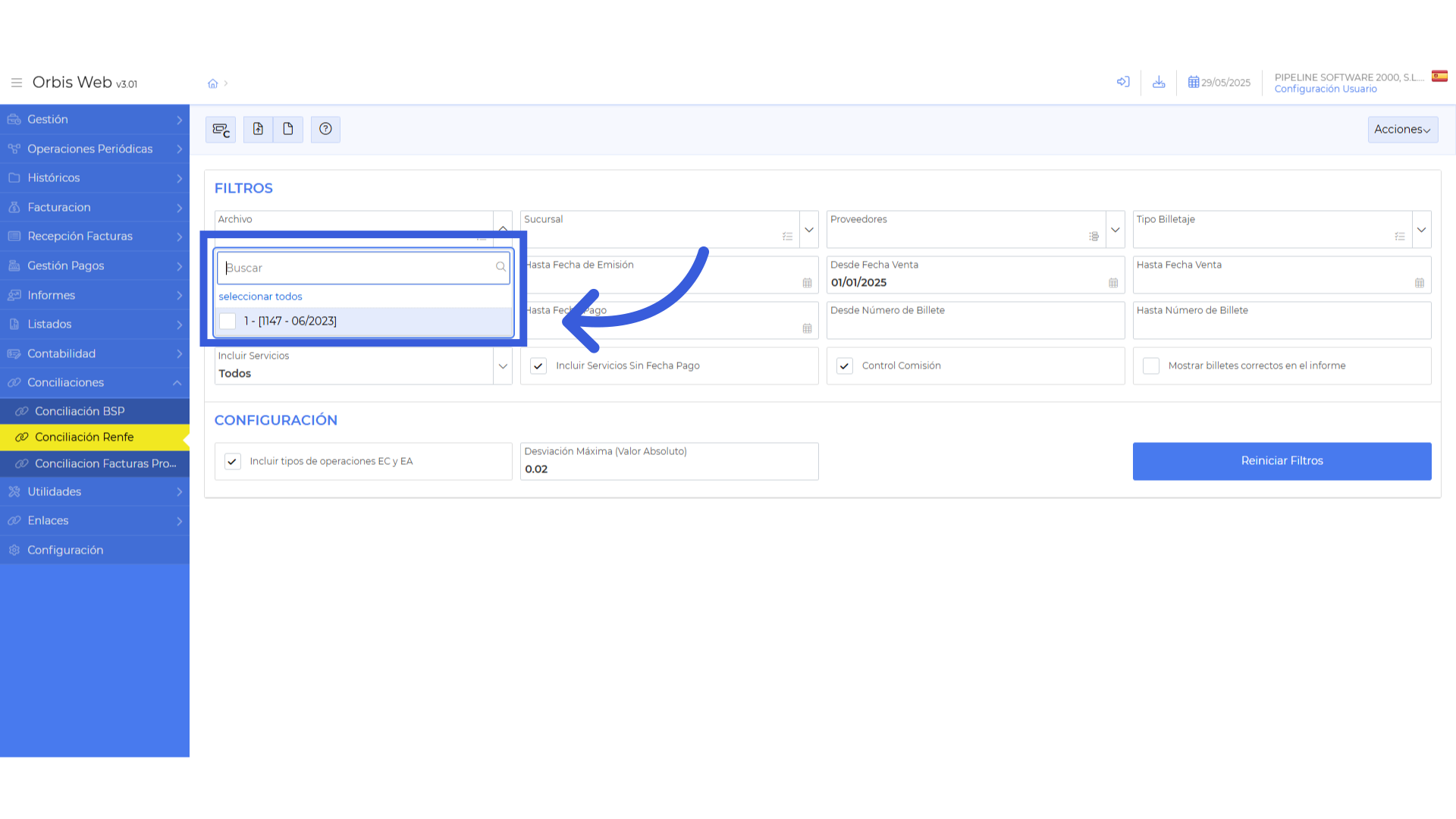This screenshot has height=819, width=1456.
Task: Open Informes in the sidebar
Action: point(95,295)
